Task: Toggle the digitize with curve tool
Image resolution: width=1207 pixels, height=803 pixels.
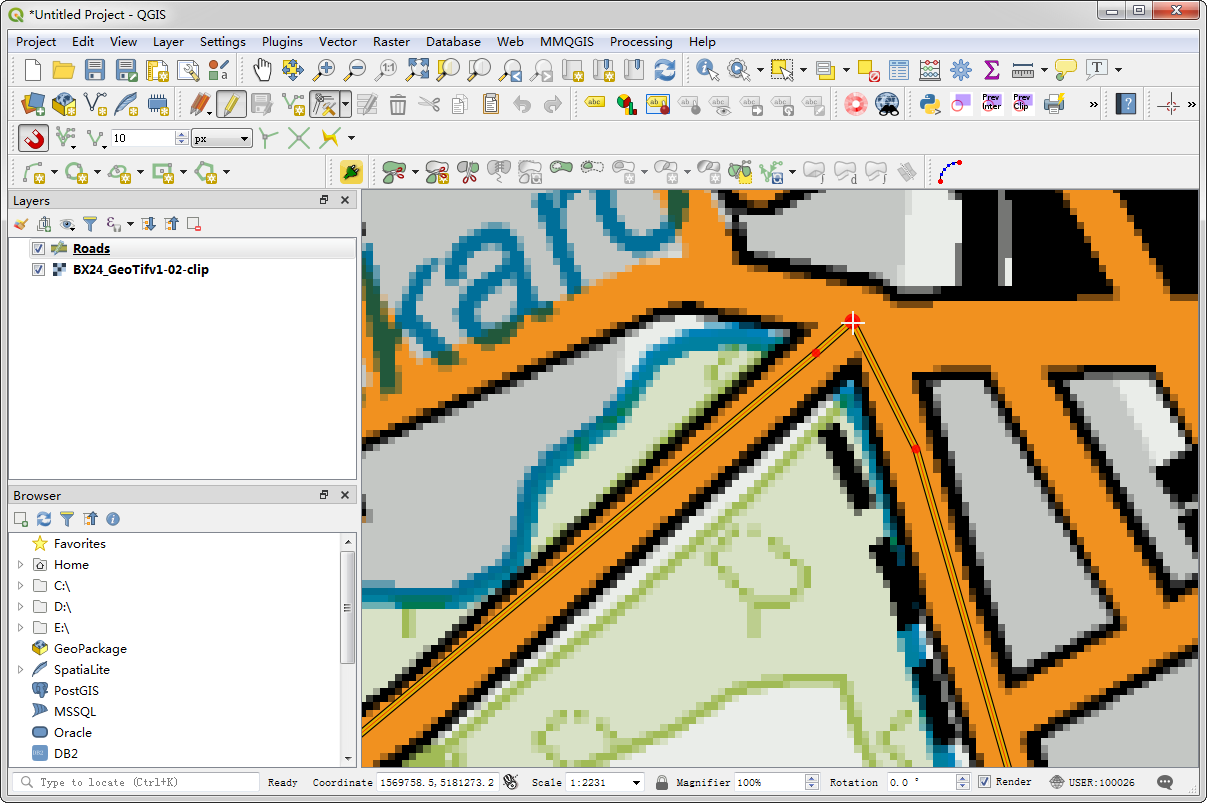Action: click(950, 172)
